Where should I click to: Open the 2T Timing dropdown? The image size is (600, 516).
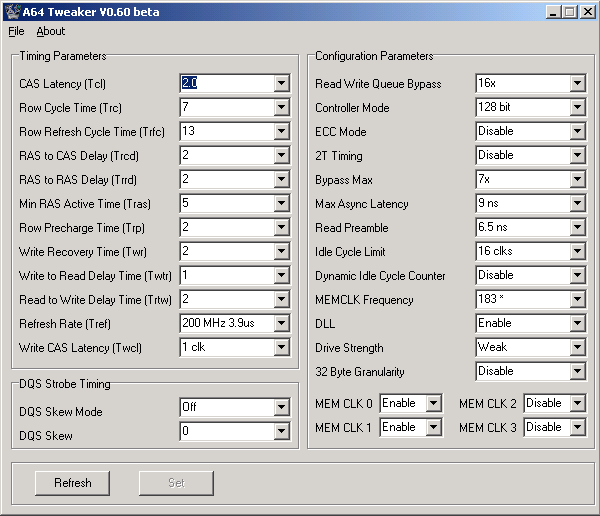577,156
